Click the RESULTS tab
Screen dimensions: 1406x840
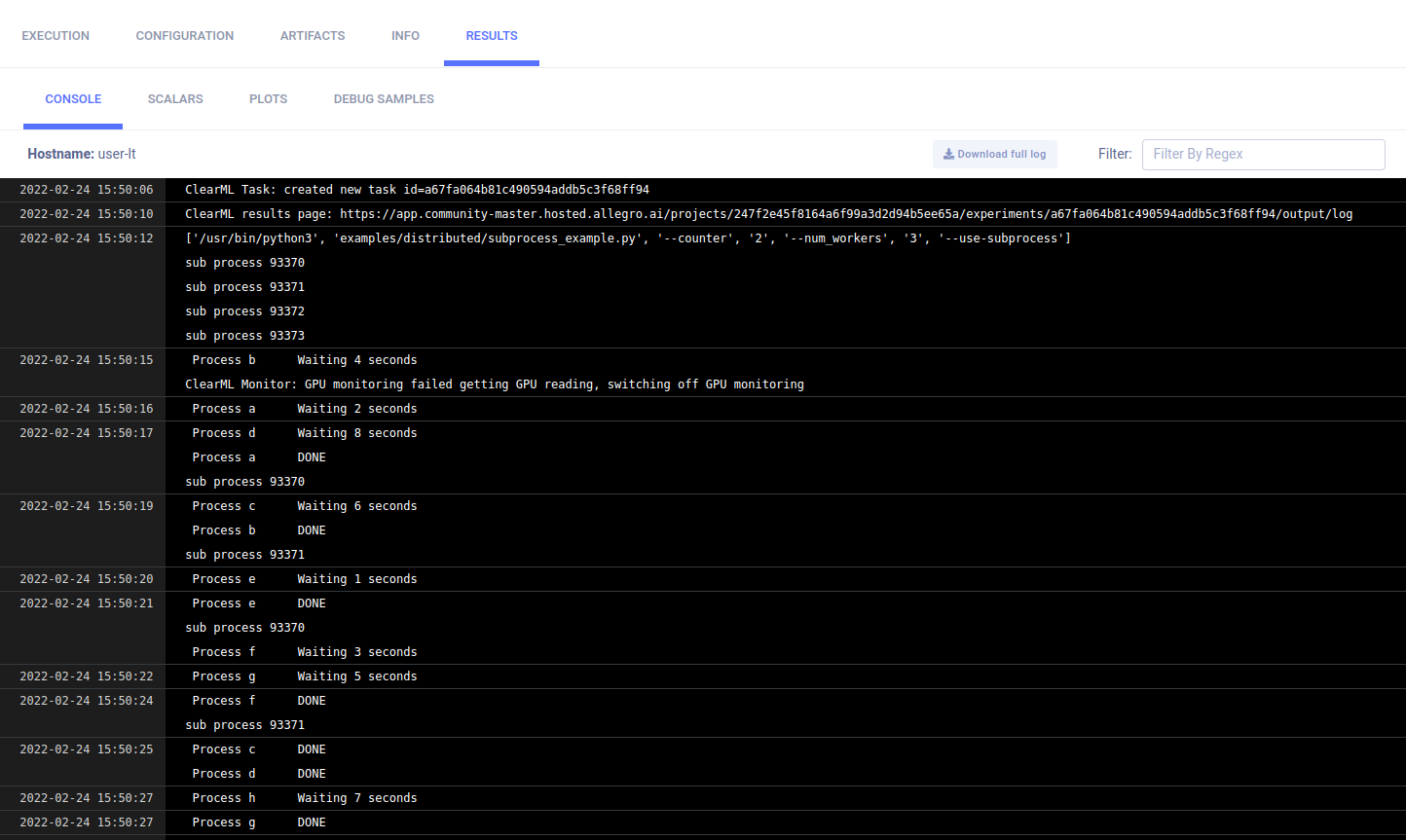pos(492,36)
